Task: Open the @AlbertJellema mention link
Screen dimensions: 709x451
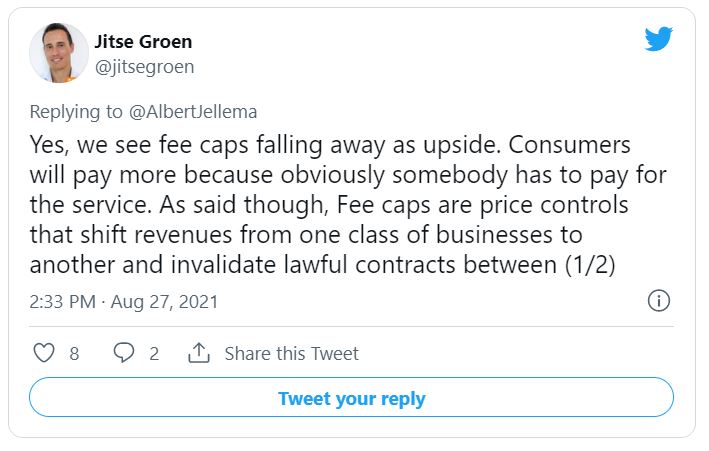Action: 193,112
